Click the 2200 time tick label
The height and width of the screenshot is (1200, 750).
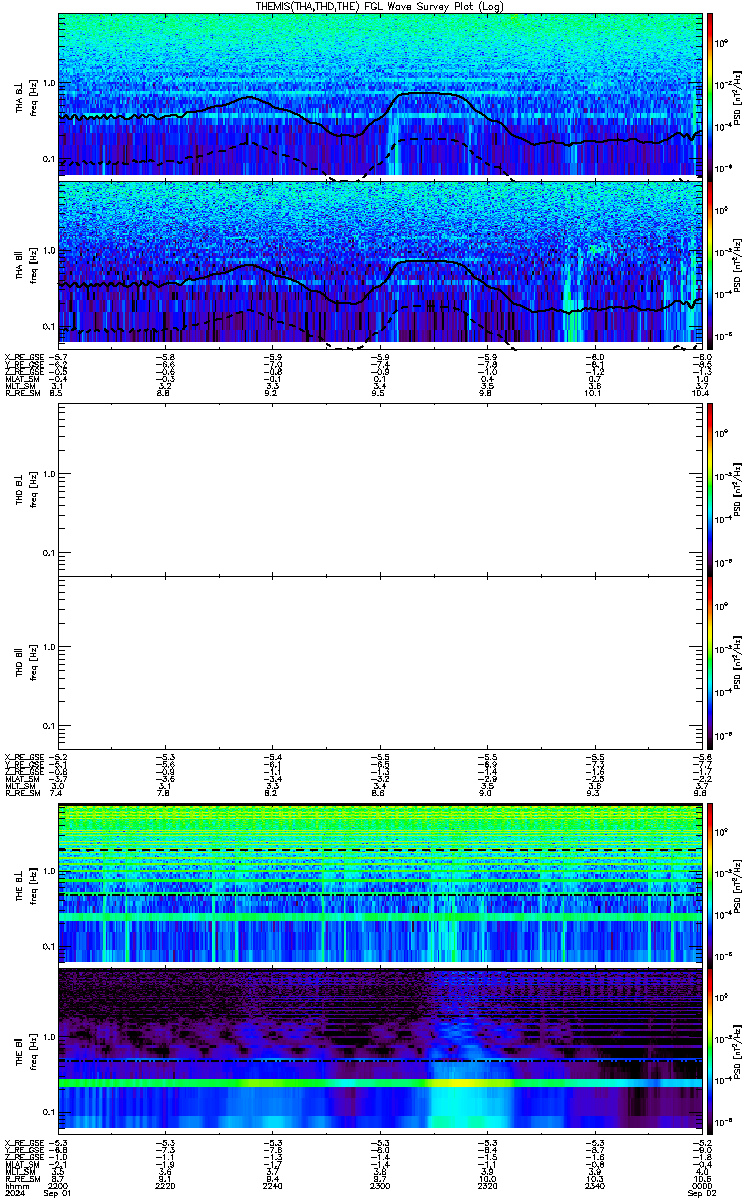click(x=60, y=1184)
